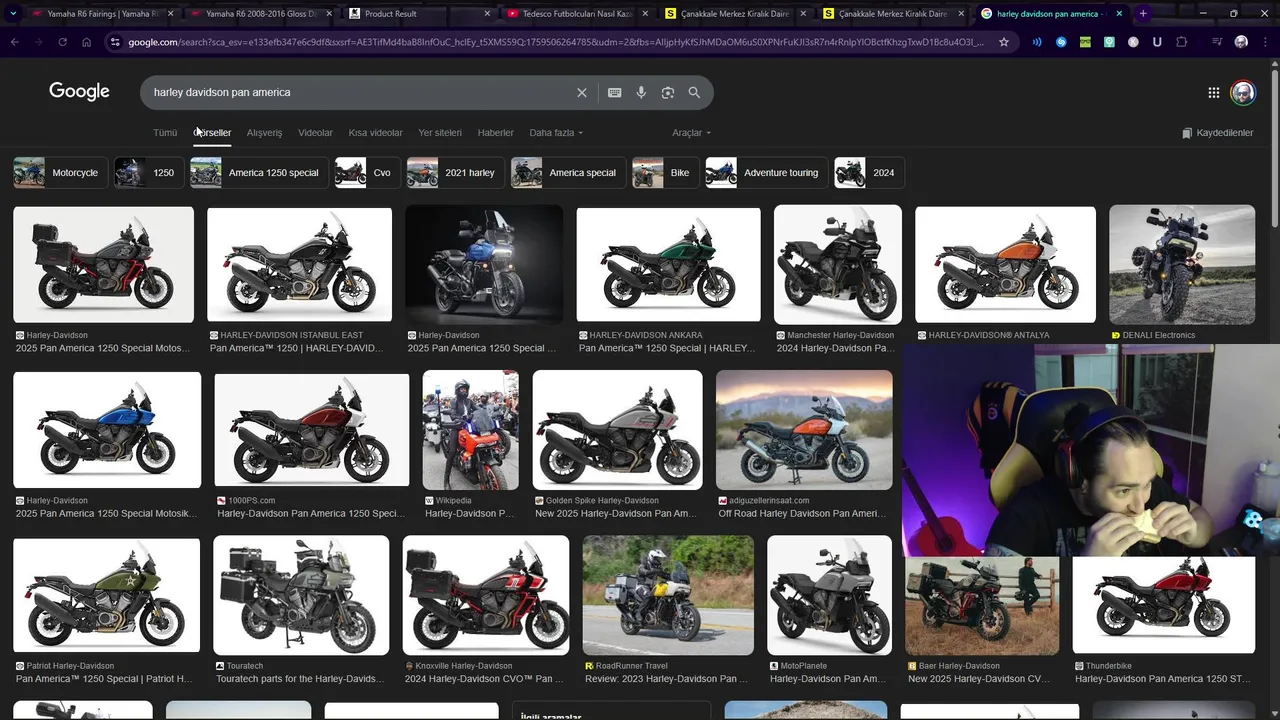
Task: Filter by 'Motorcycle' chip
Action: [60, 173]
